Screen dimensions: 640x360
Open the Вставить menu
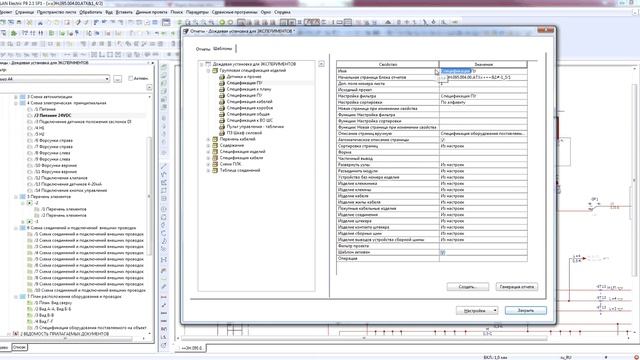[x=124, y=12]
